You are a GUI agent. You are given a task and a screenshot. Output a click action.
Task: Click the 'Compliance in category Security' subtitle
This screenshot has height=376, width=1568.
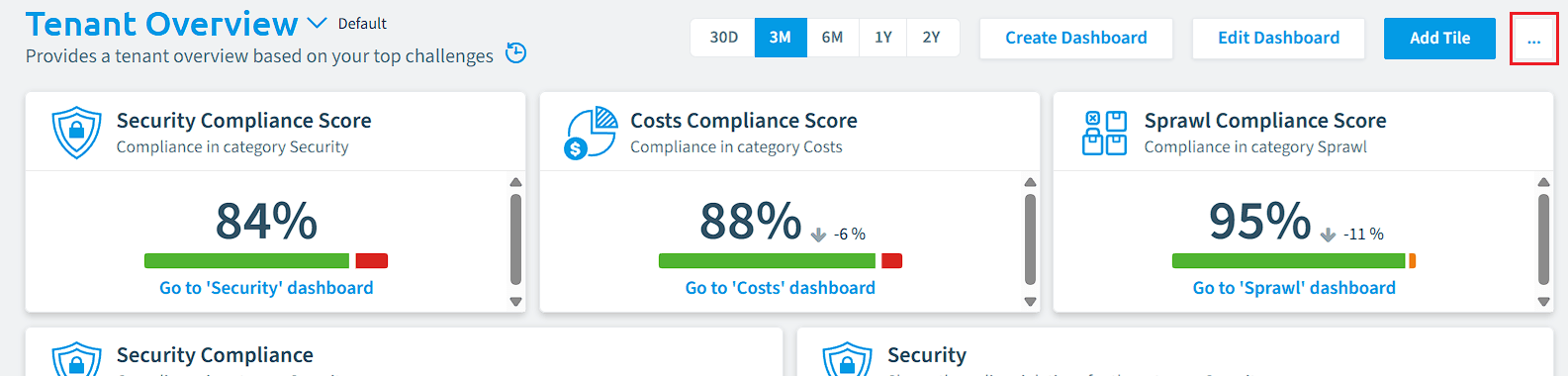232,146
